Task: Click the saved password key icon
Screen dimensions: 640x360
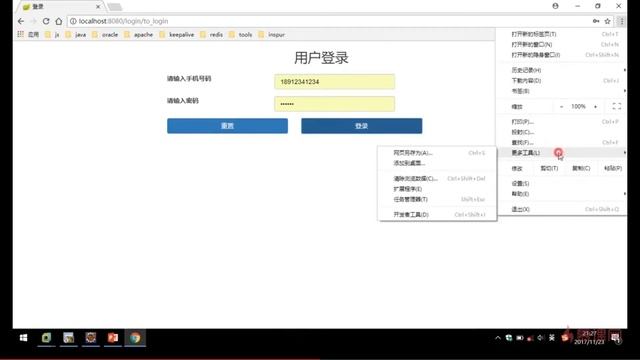Action: coord(596,21)
